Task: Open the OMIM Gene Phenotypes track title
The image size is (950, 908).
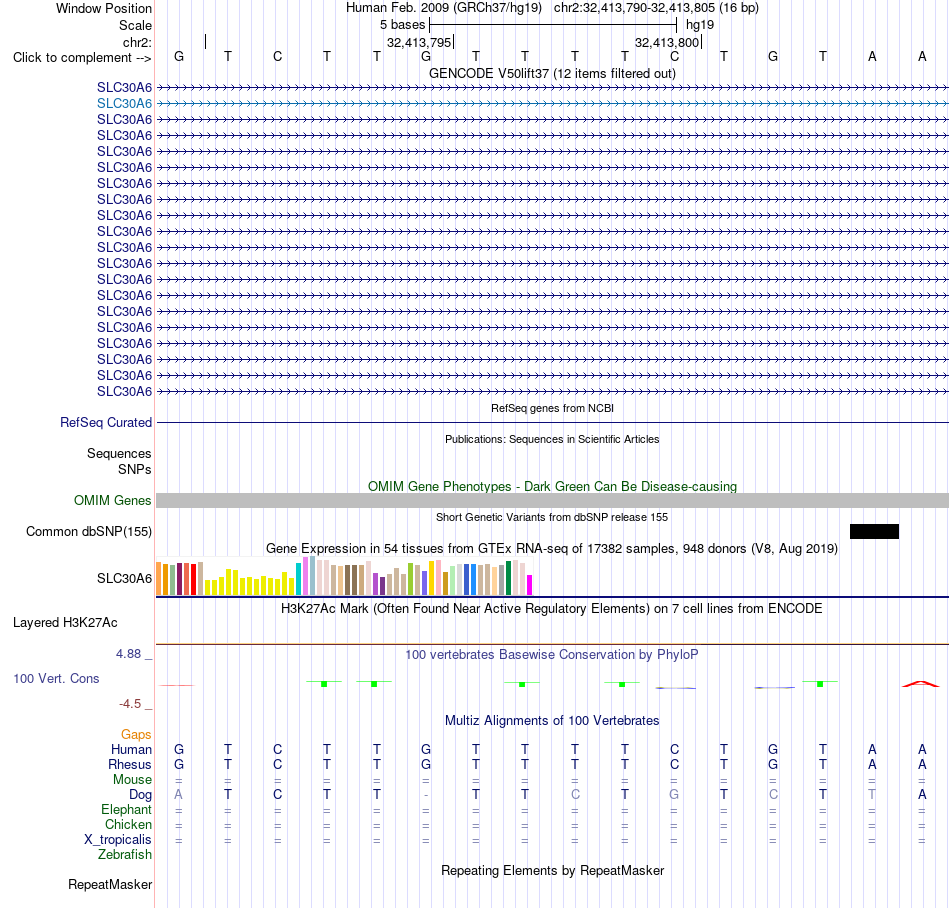Action: (x=552, y=486)
